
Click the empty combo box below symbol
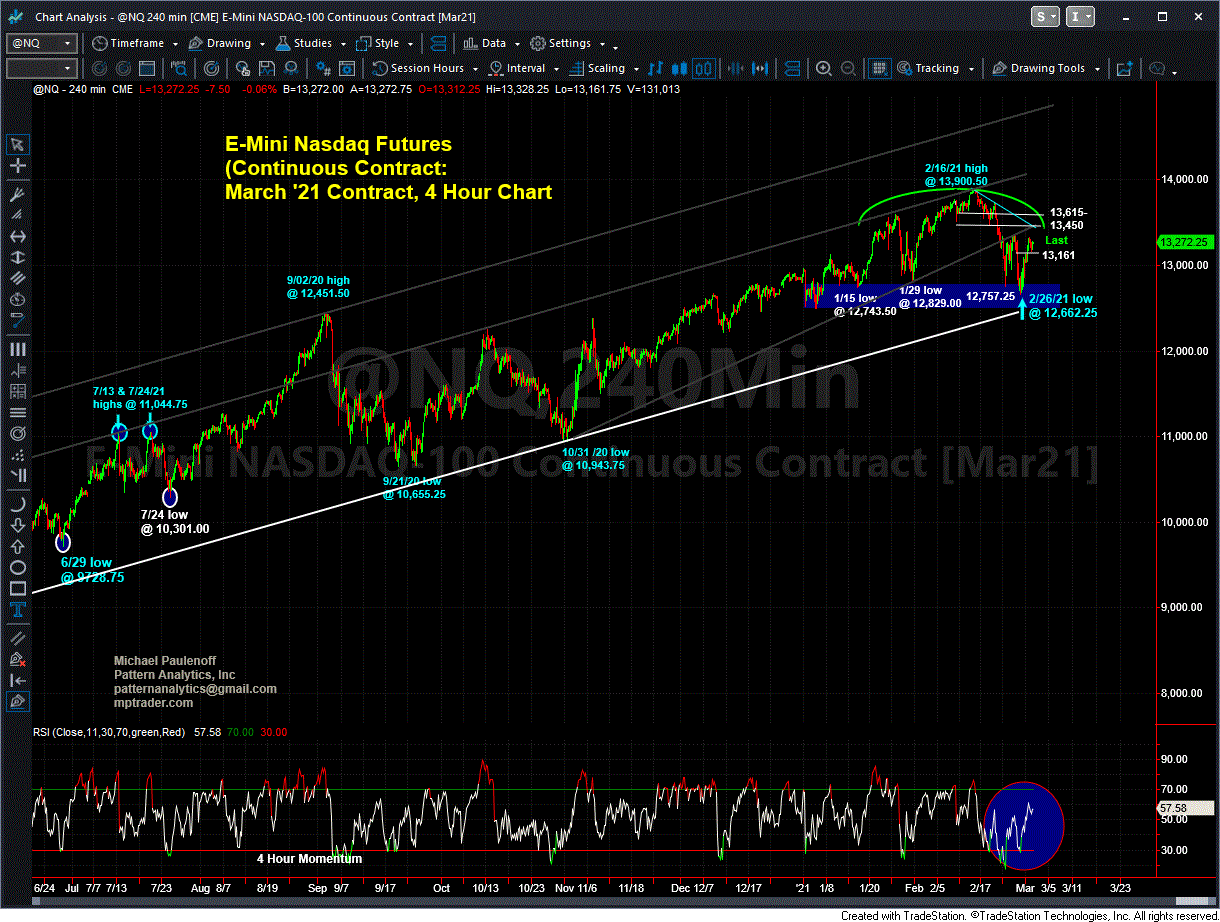[x=41, y=68]
